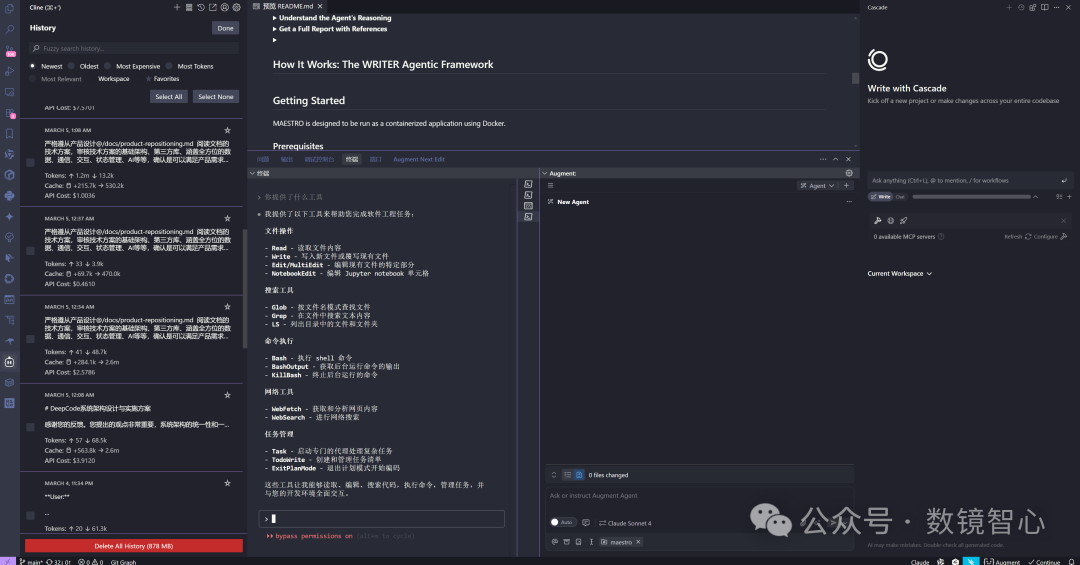This screenshot has width=1080, height=565.
Task: Click Configure MCP servers link
Action: 1050,236
